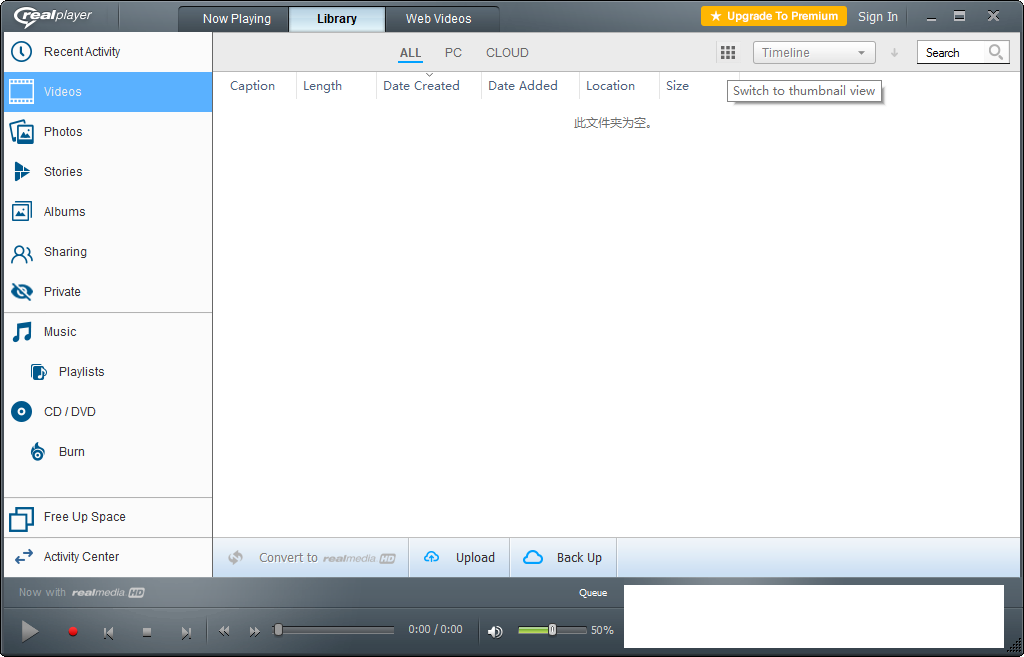Viewport: 1024px width, 657px height.
Task: Click the rewind button
Action: pos(224,631)
